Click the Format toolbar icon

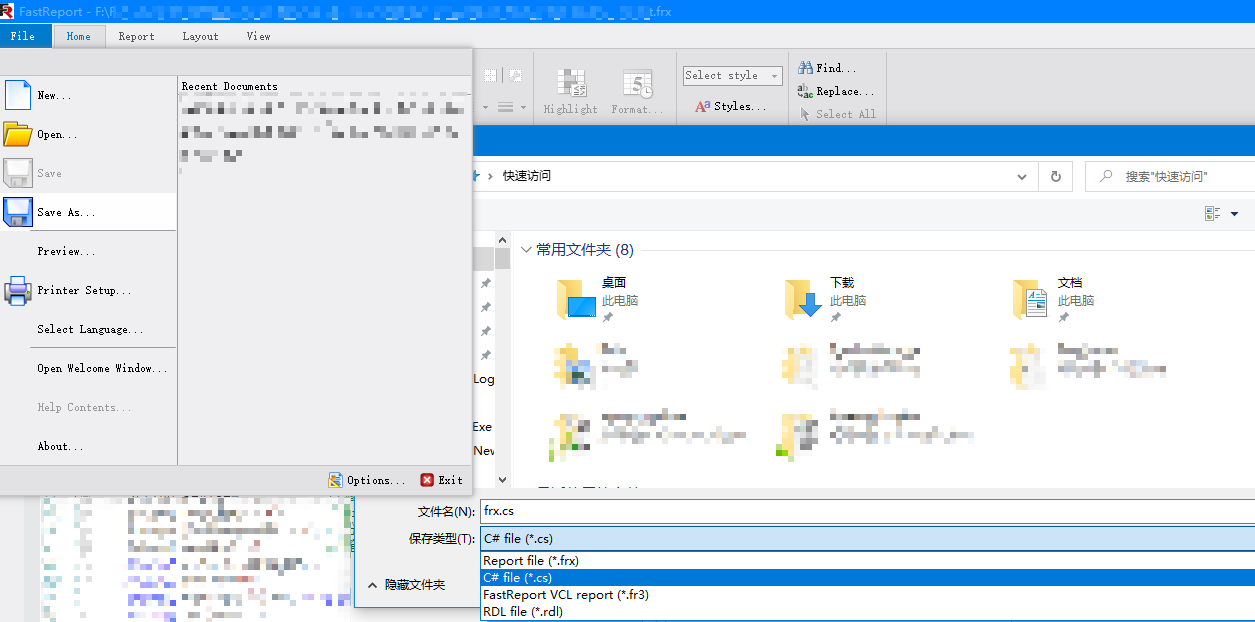(637, 84)
